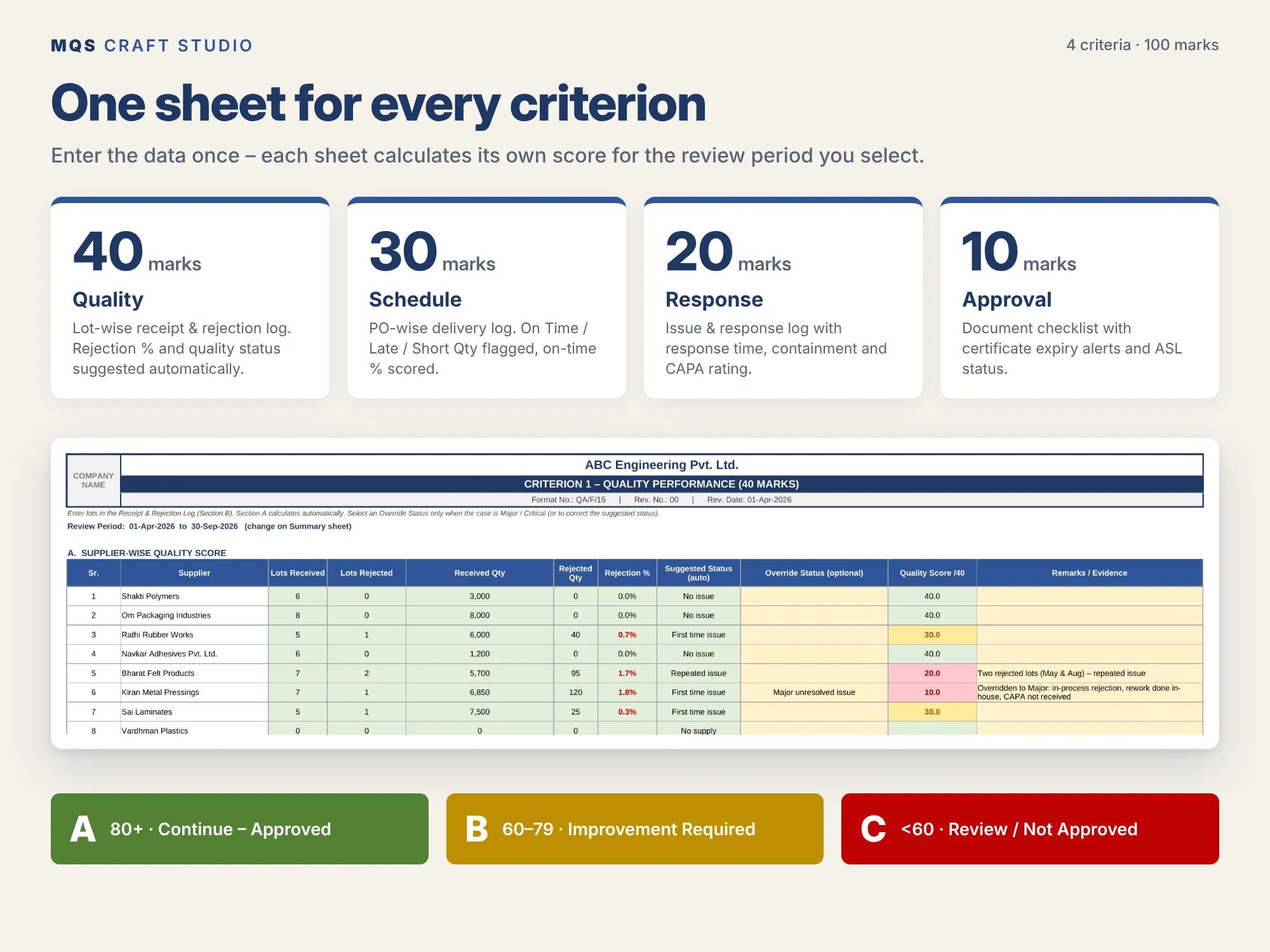This screenshot has height=952, width=1270.
Task: Select the Remarks / Evidence header
Action: pyautogui.click(x=1090, y=573)
